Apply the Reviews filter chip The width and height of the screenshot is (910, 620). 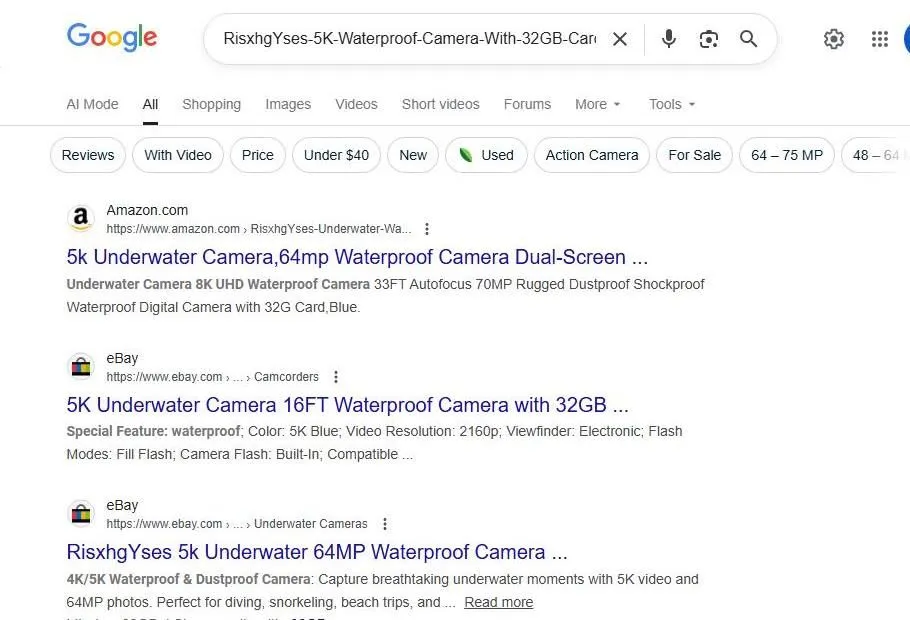coord(88,155)
